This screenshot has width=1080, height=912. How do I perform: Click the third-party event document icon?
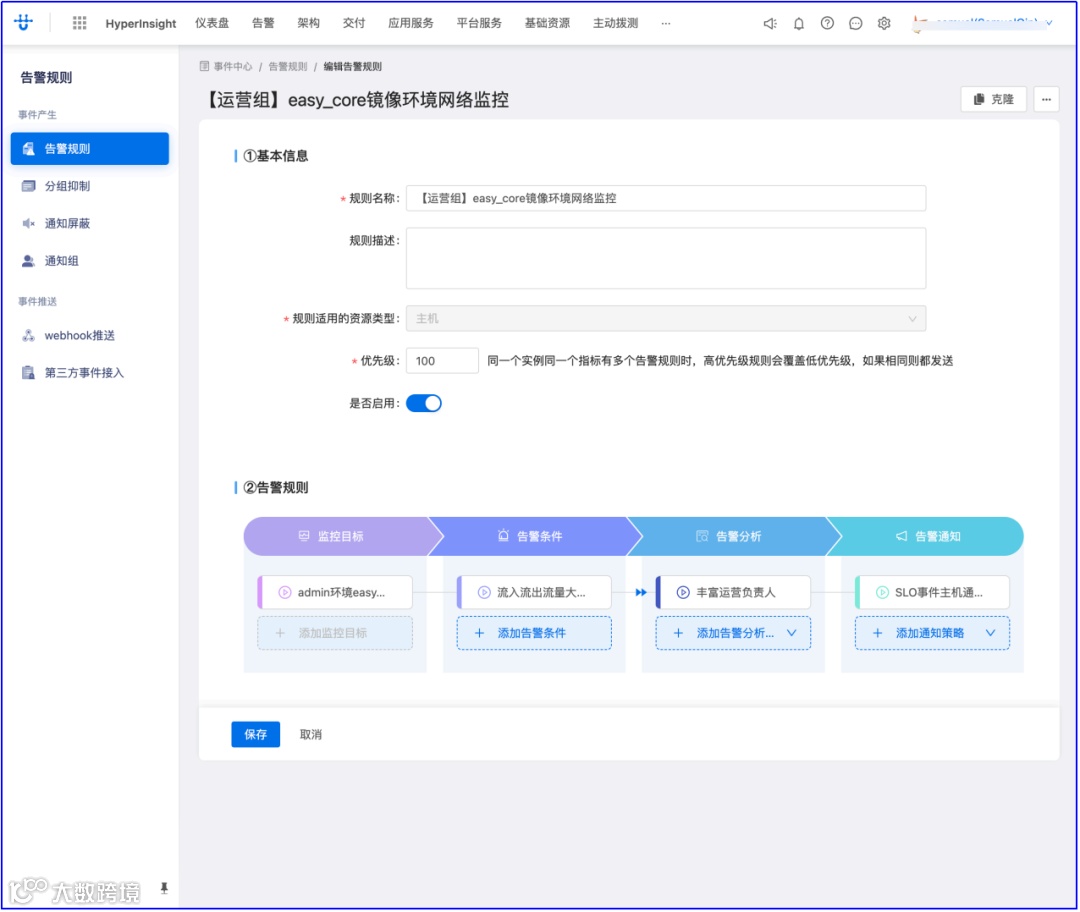(x=28, y=373)
